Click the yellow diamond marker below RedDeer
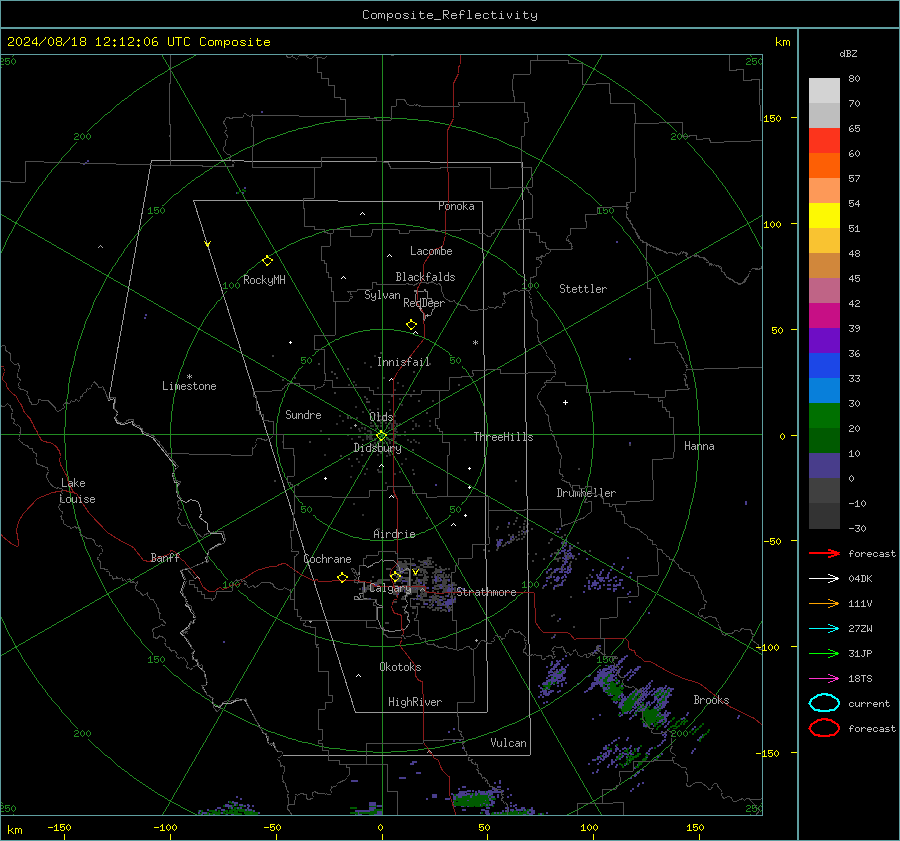 411,325
